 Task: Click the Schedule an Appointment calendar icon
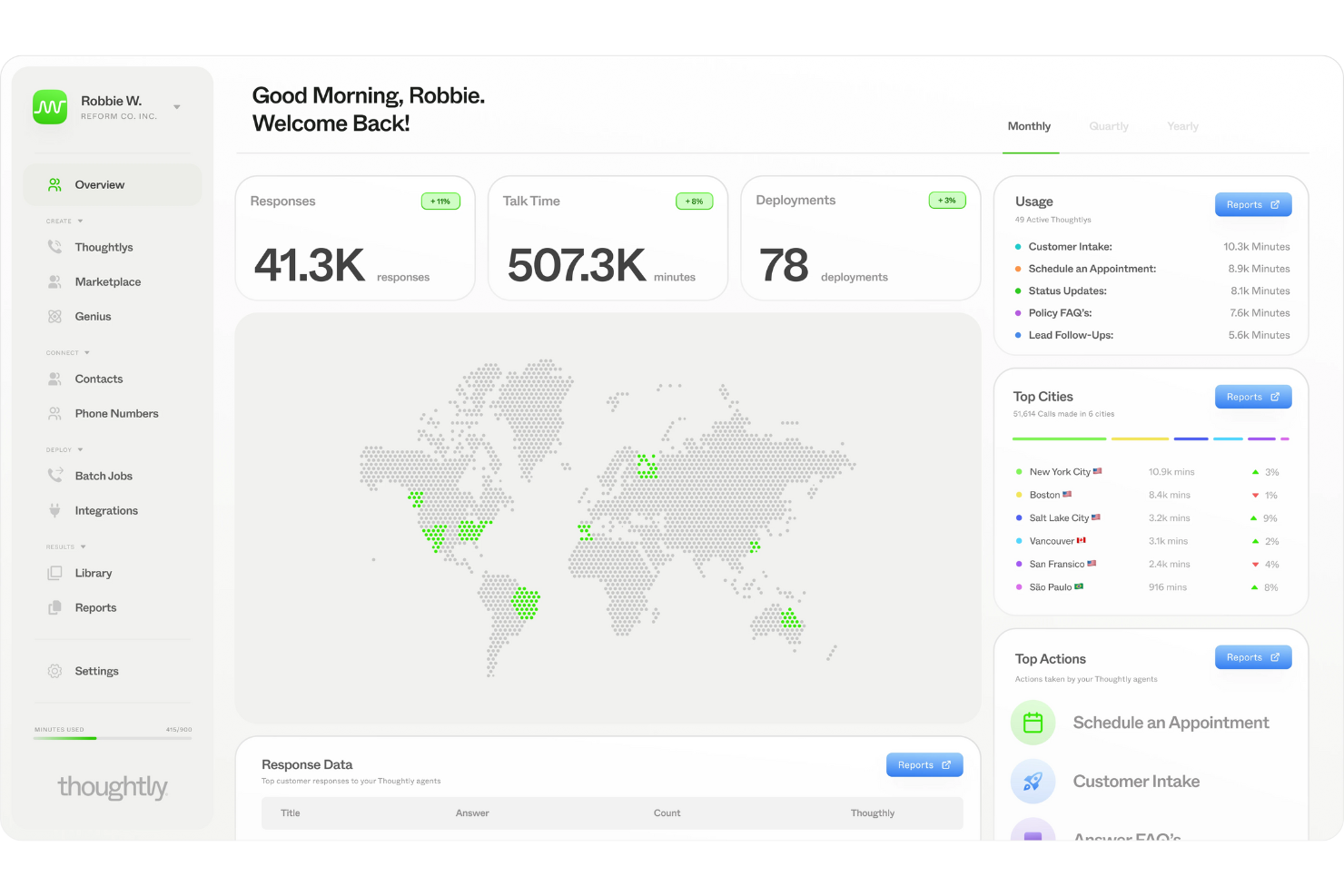pyautogui.click(x=1033, y=723)
